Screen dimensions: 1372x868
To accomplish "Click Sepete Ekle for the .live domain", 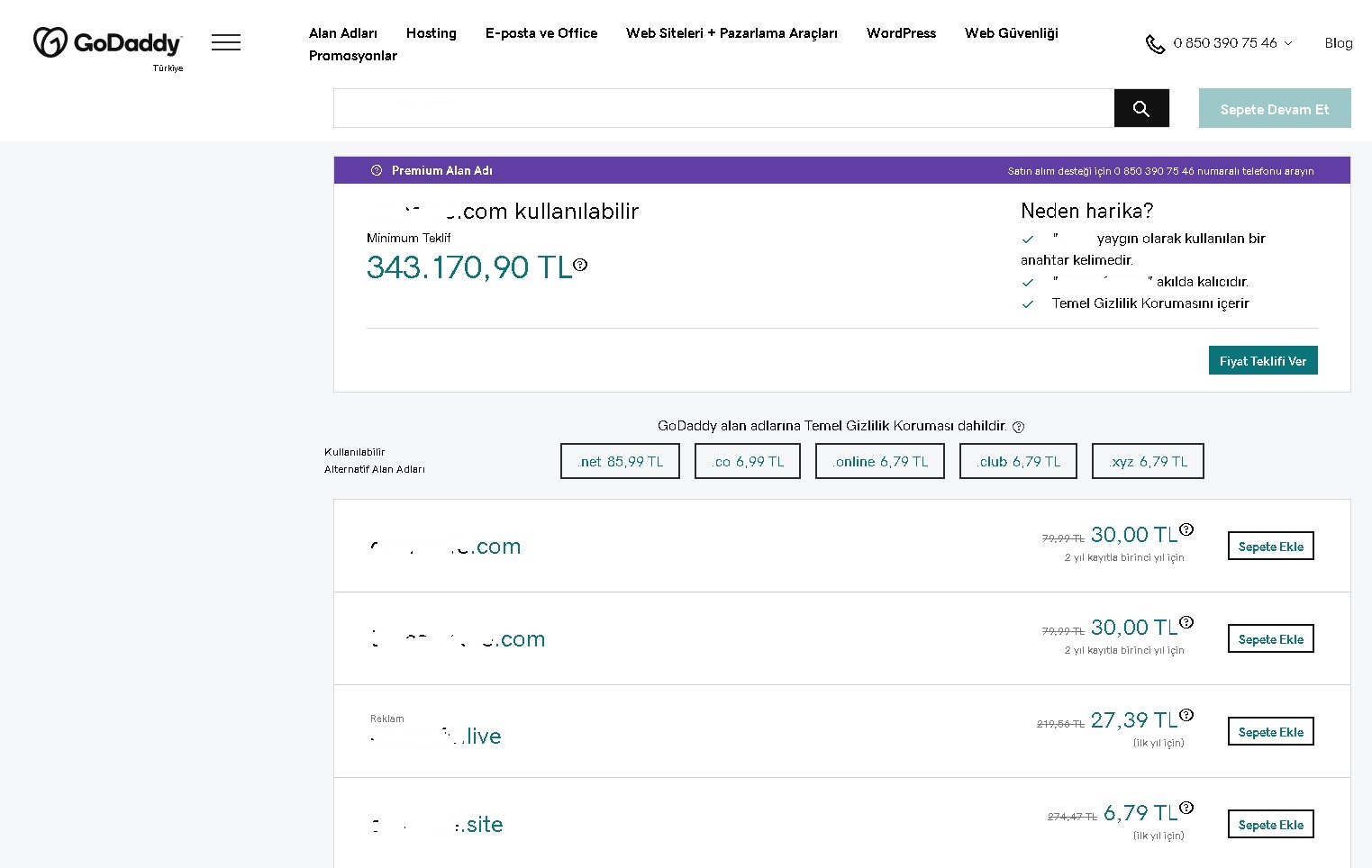I will [1271, 731].
